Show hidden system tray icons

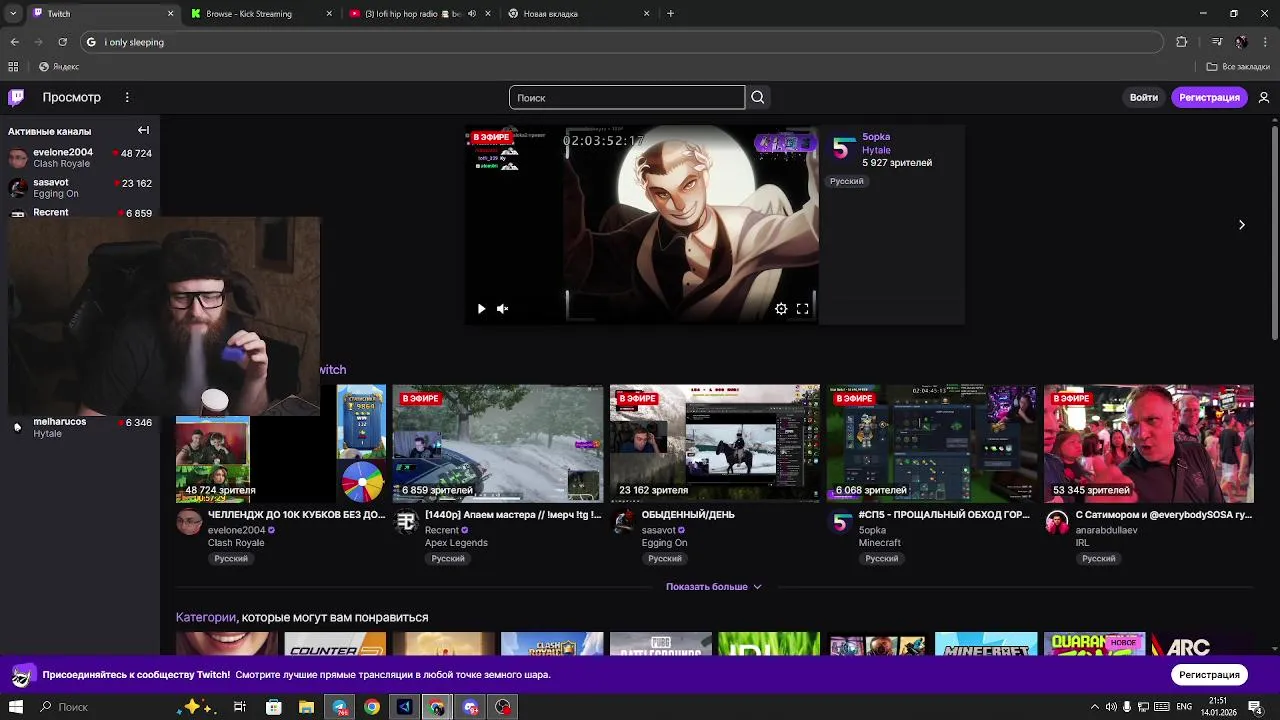1096,707
